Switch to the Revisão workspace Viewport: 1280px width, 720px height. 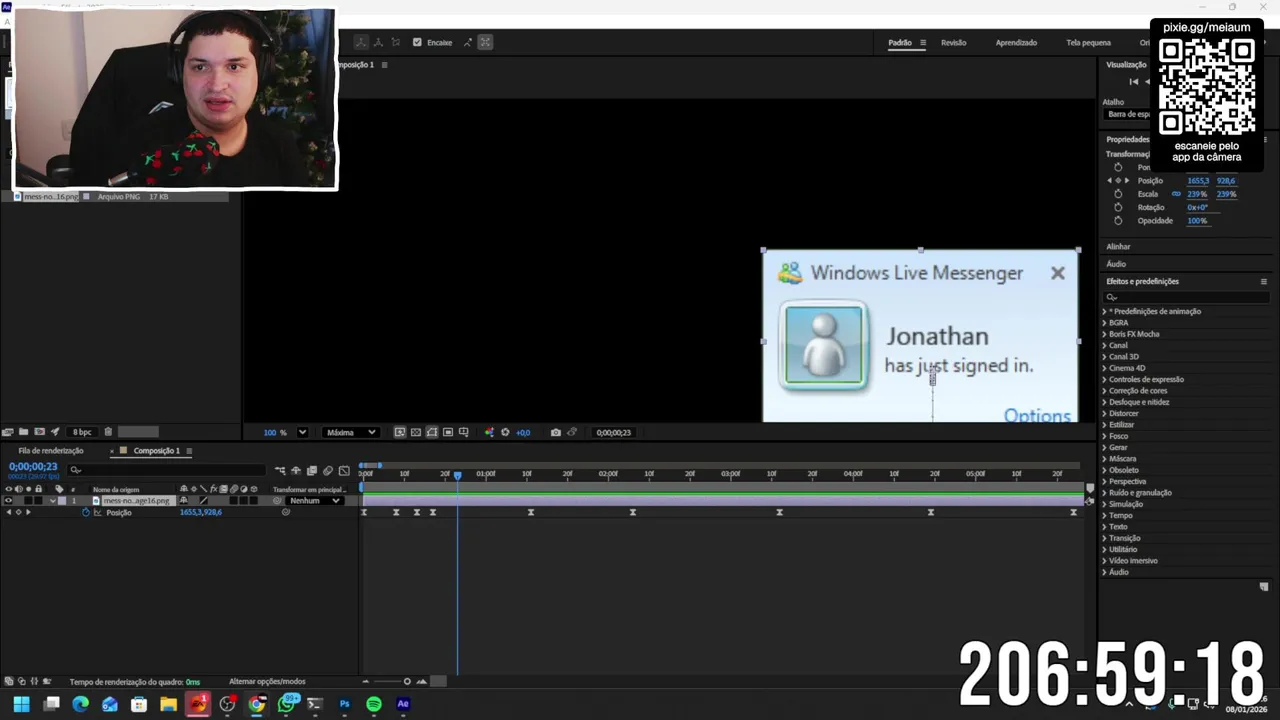(953, 42)
